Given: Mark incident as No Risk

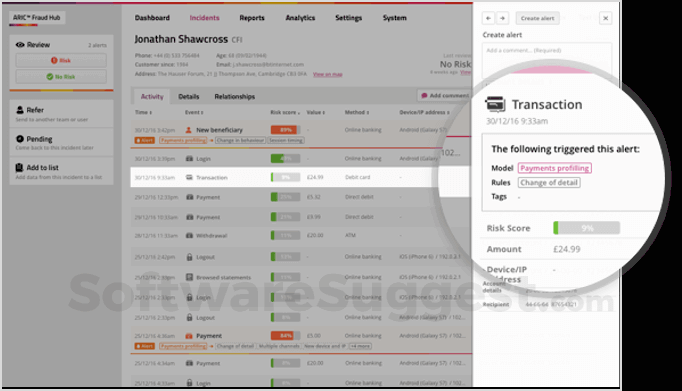Looking at the screenshot, I should coord(61,77).
